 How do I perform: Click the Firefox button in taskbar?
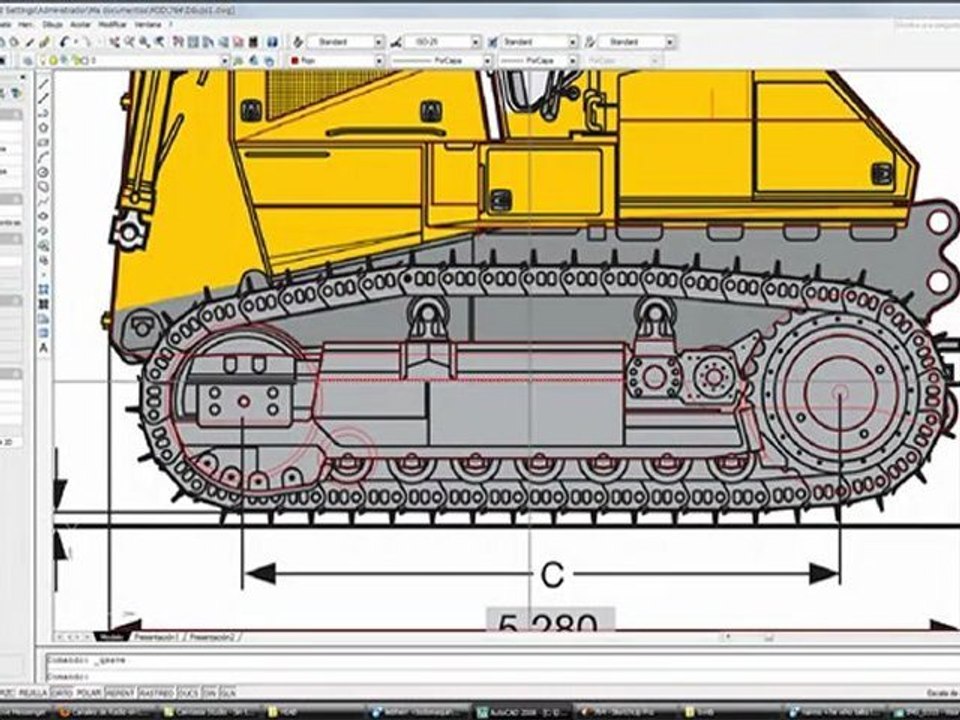[x=106, y=713]
